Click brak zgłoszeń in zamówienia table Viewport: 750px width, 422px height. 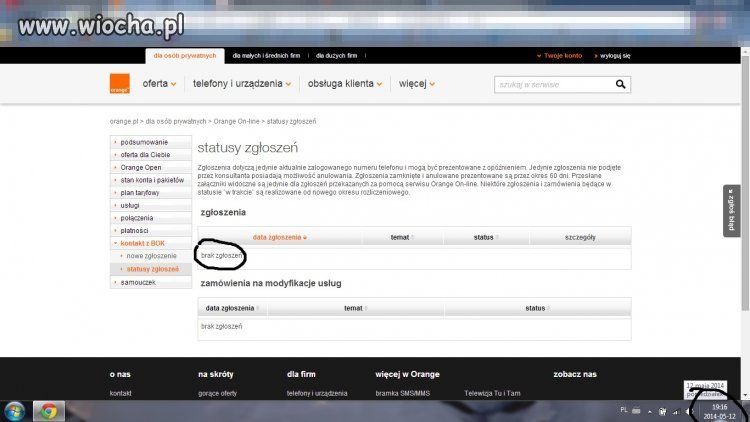pyautogui.click(x=221, y=326)
